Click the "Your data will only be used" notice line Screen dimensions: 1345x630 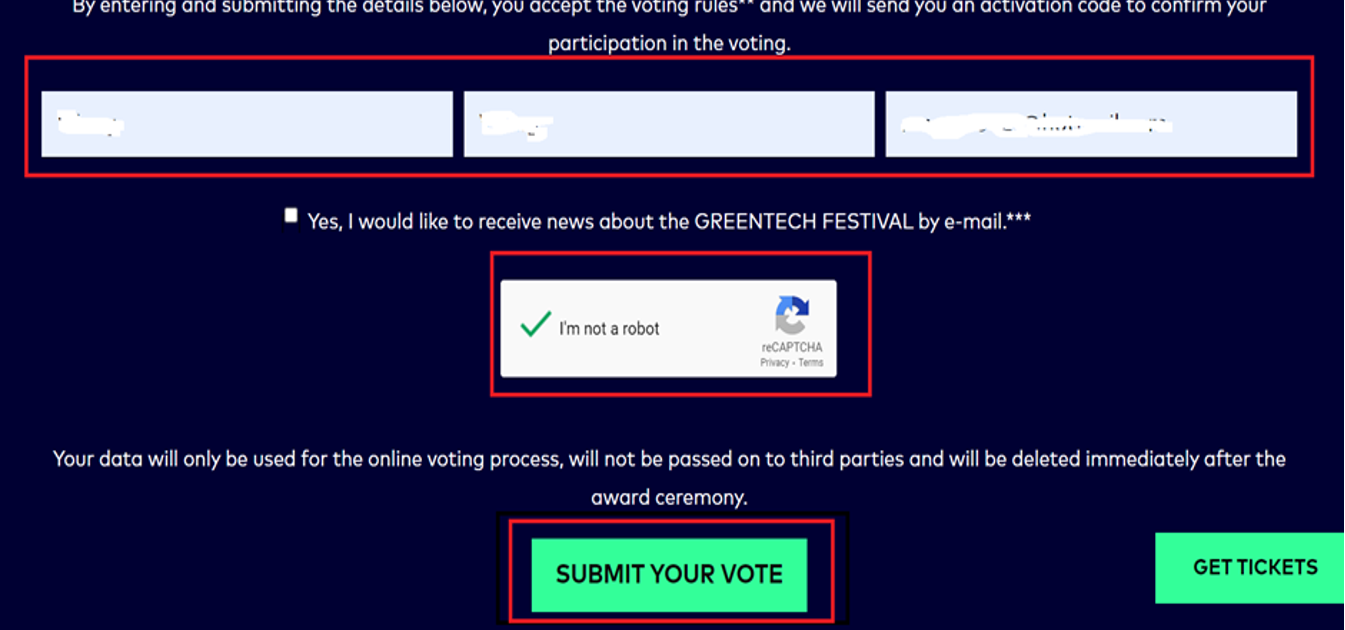pos(668,459)
